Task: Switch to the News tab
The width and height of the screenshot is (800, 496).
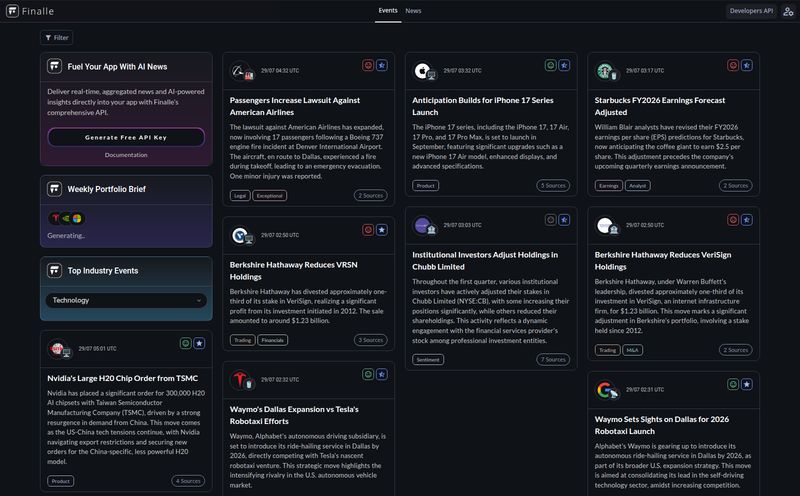Action: (413, 11)
